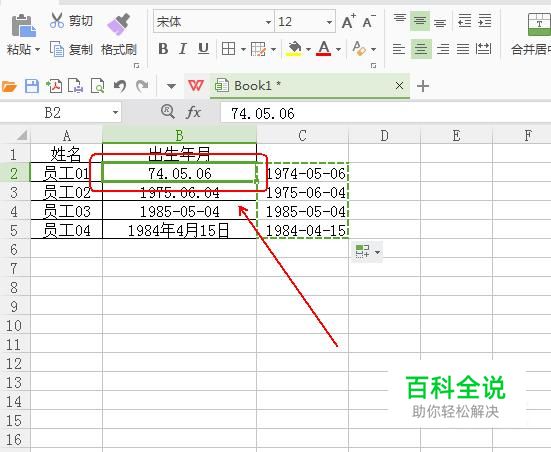Expand fill color dropdown arrow

click(308, 49)
